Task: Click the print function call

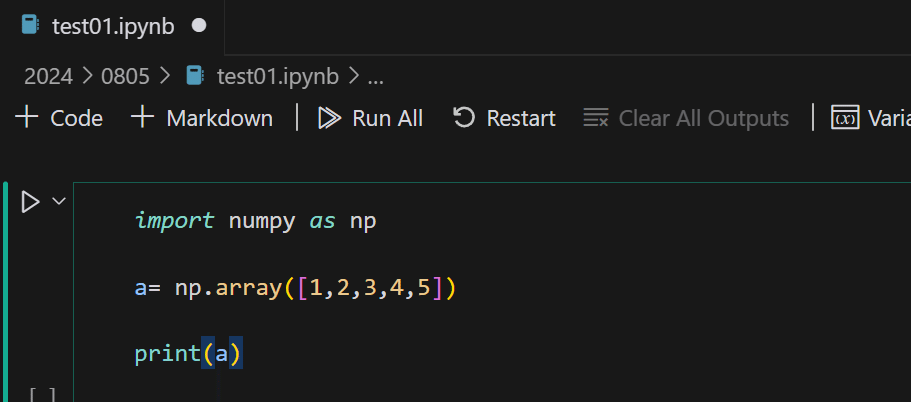Action: click(167, 354)
